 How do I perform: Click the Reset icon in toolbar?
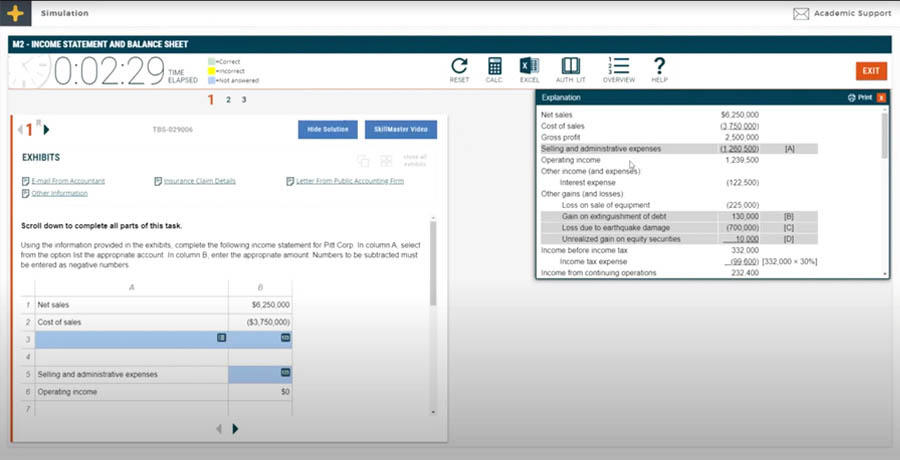click(x=459, y=67)
